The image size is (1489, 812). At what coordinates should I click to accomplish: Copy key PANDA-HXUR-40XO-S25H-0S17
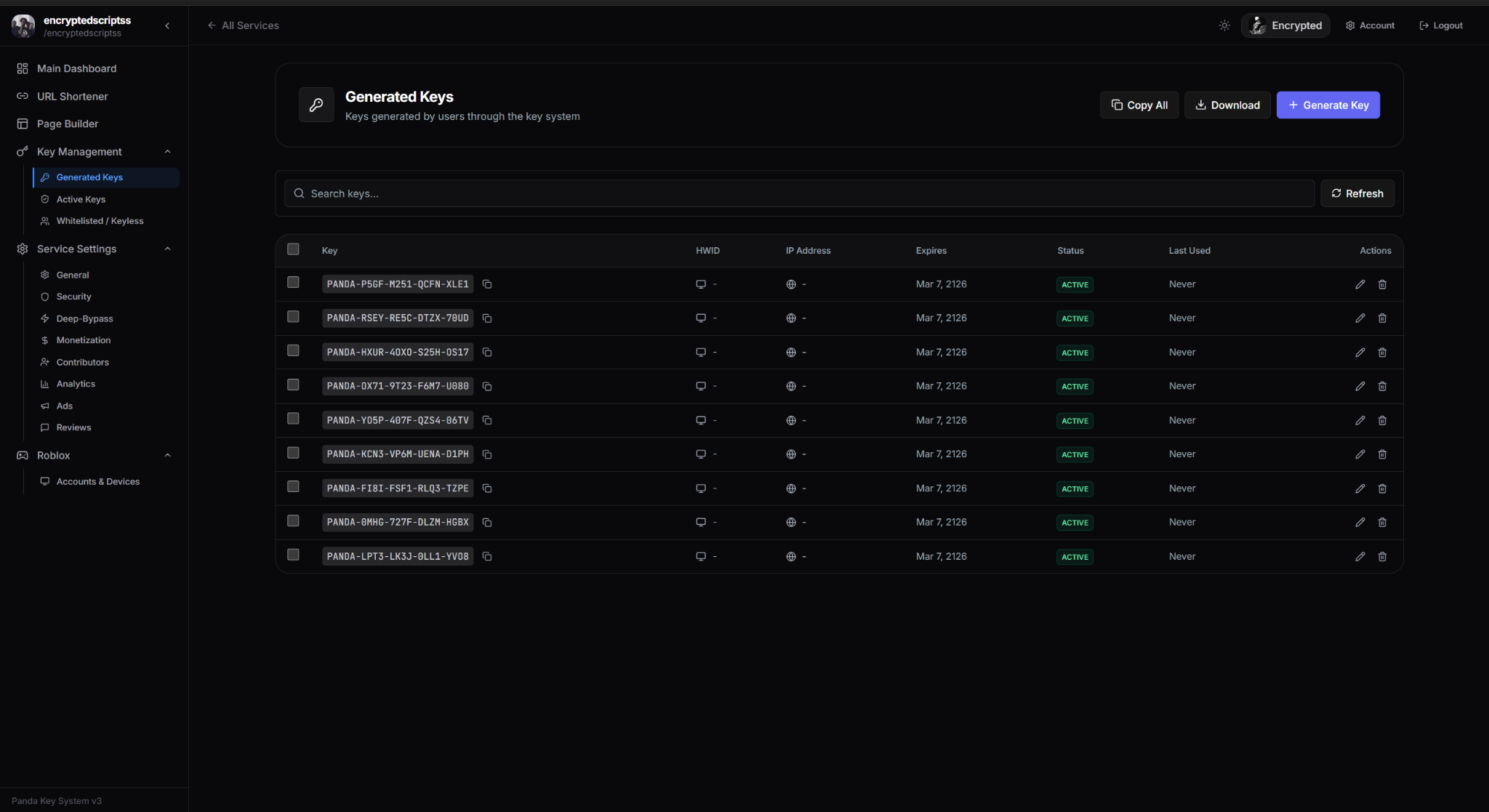pos(487,353)
